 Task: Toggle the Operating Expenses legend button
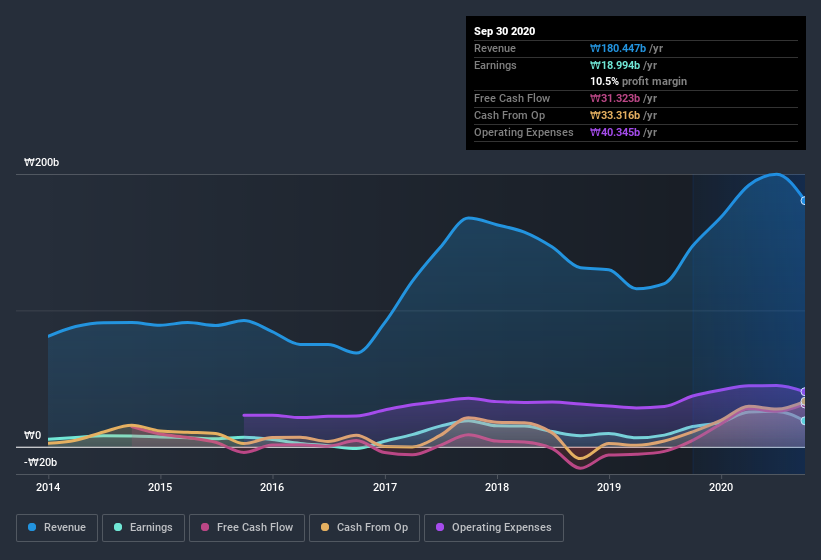tap(494, 528)
